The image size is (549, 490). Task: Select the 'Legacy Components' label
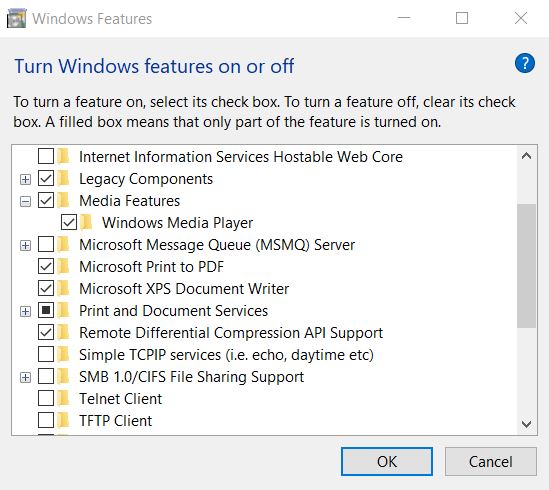(x=146, y=179)
